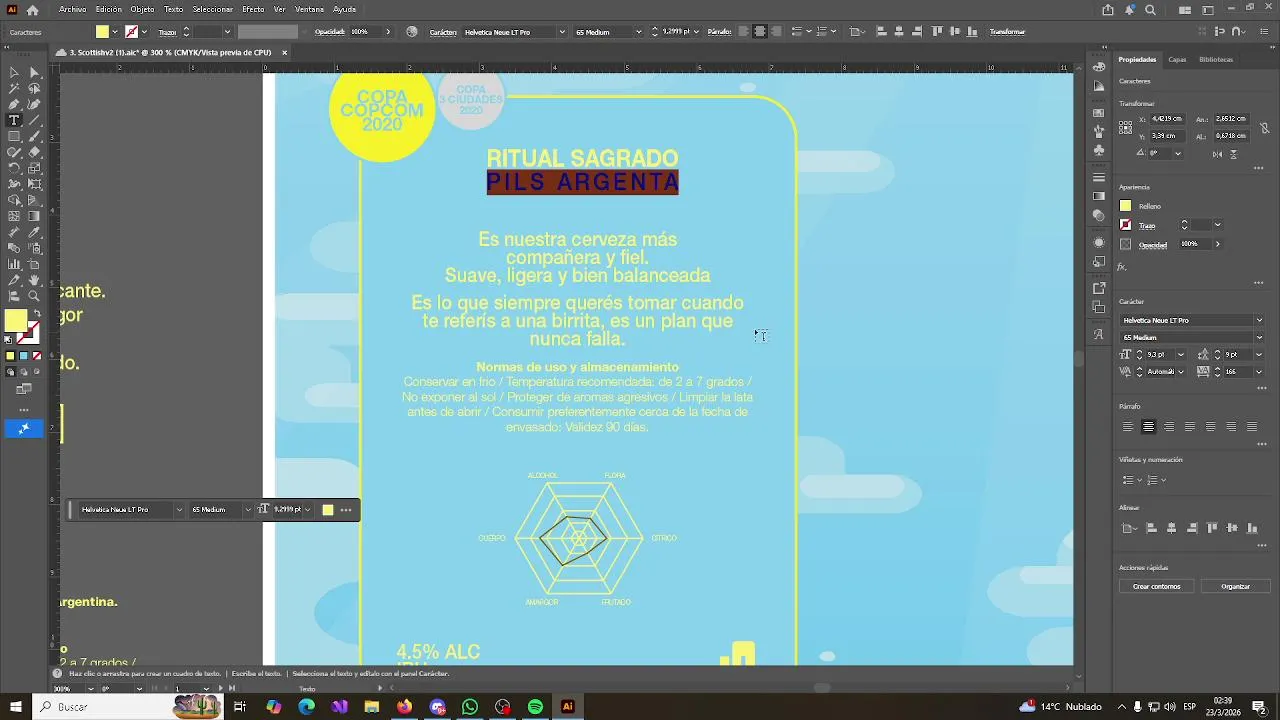
Task: Open search icon in the top bar
Action: tap(1150, 10)
